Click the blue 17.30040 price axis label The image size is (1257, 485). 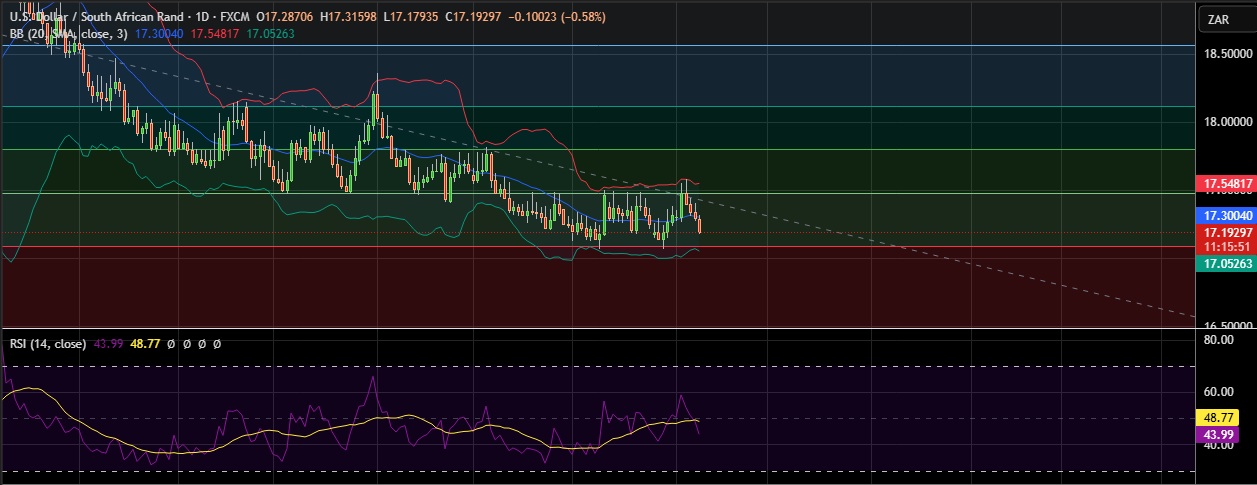click(1225, 215)
